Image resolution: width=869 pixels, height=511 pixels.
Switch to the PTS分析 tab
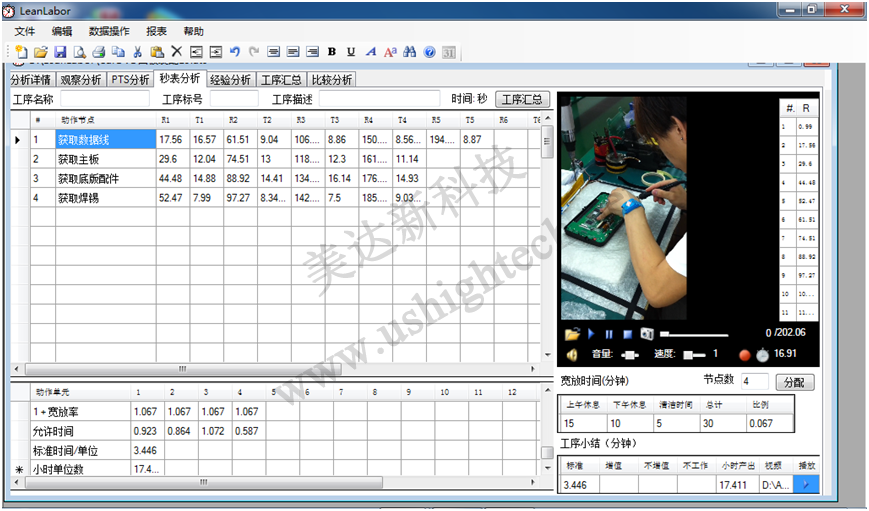pos(130,80)
